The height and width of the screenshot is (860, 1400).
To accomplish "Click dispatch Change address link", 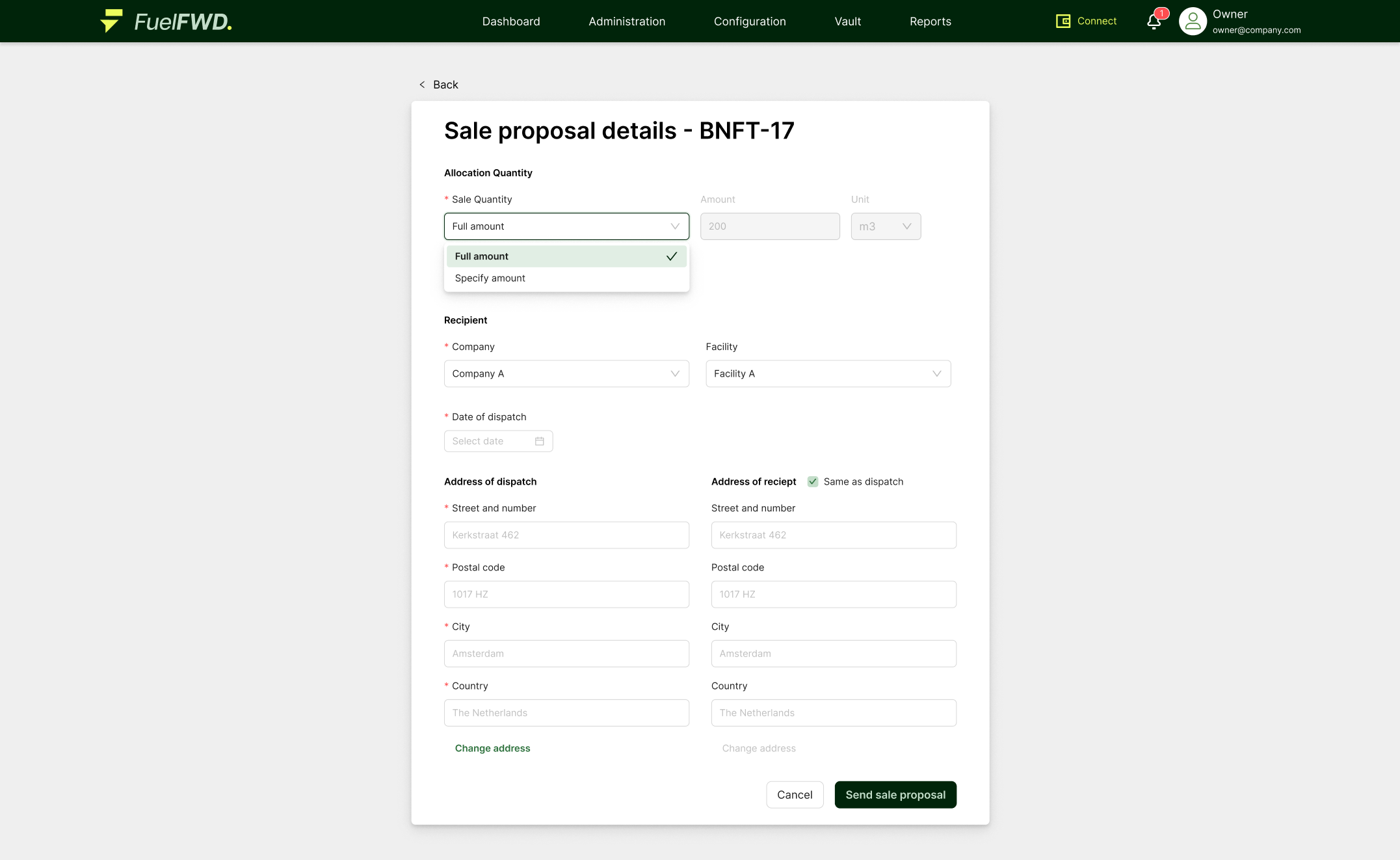I will point(492,748).
